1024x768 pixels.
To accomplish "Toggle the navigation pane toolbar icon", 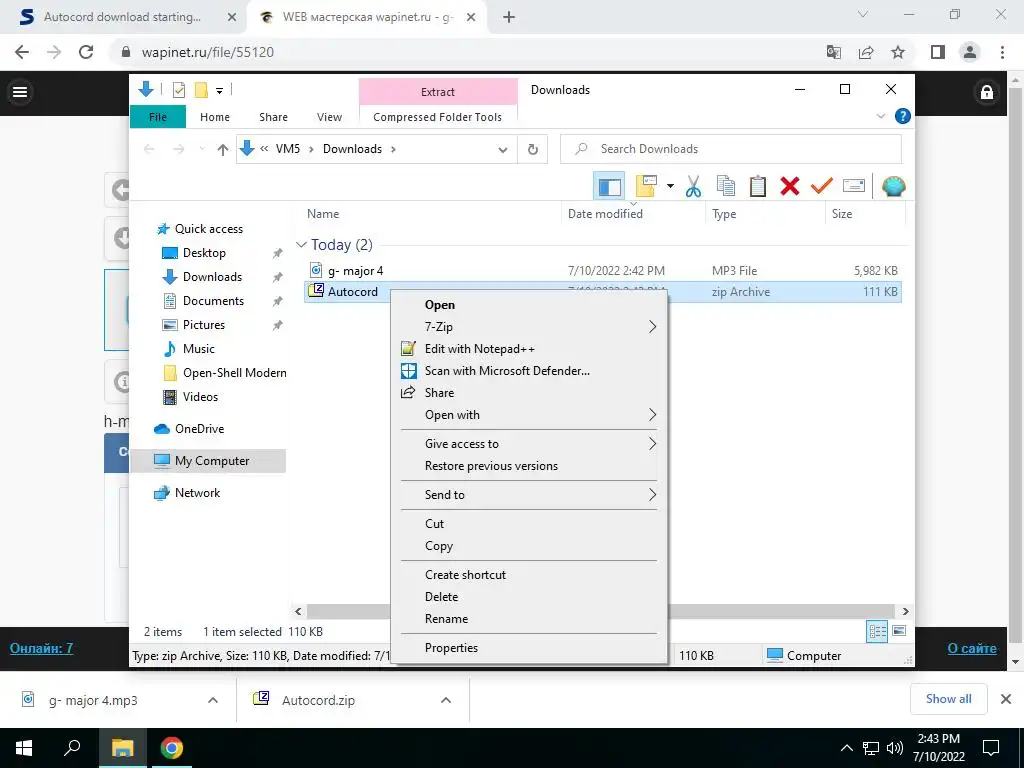I will [609, 187].
